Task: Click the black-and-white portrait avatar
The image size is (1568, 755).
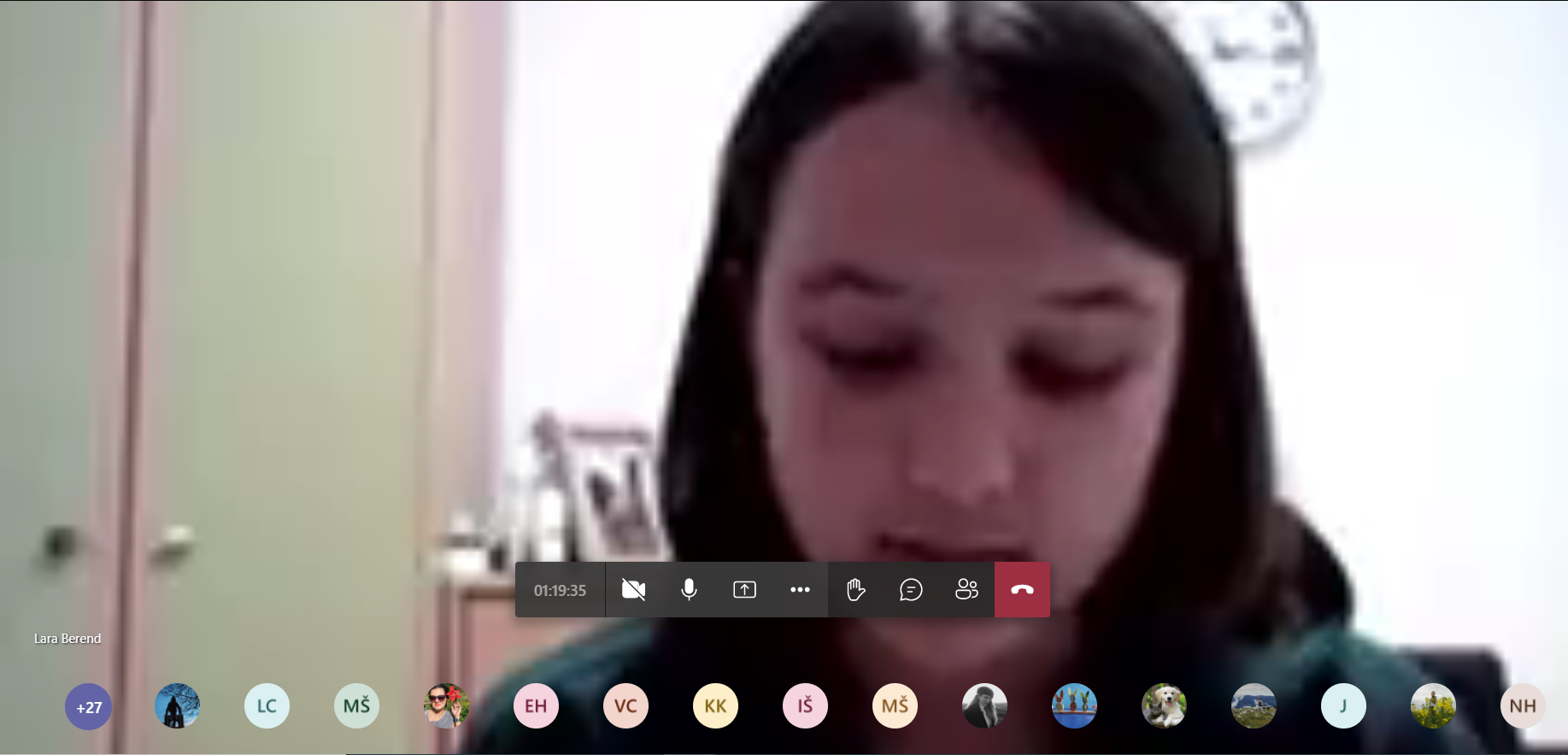Action: (x=984, y=706)
